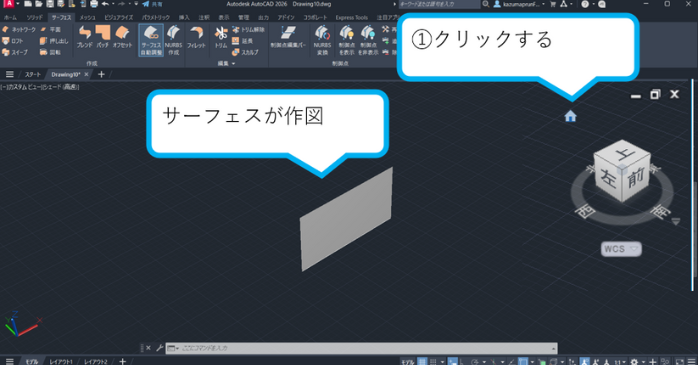Image resolution: width=698 pixels, height=365 pixels.
Task: Open the Insert (挿入) ribbon tab
Action: [x=184, y=17]
